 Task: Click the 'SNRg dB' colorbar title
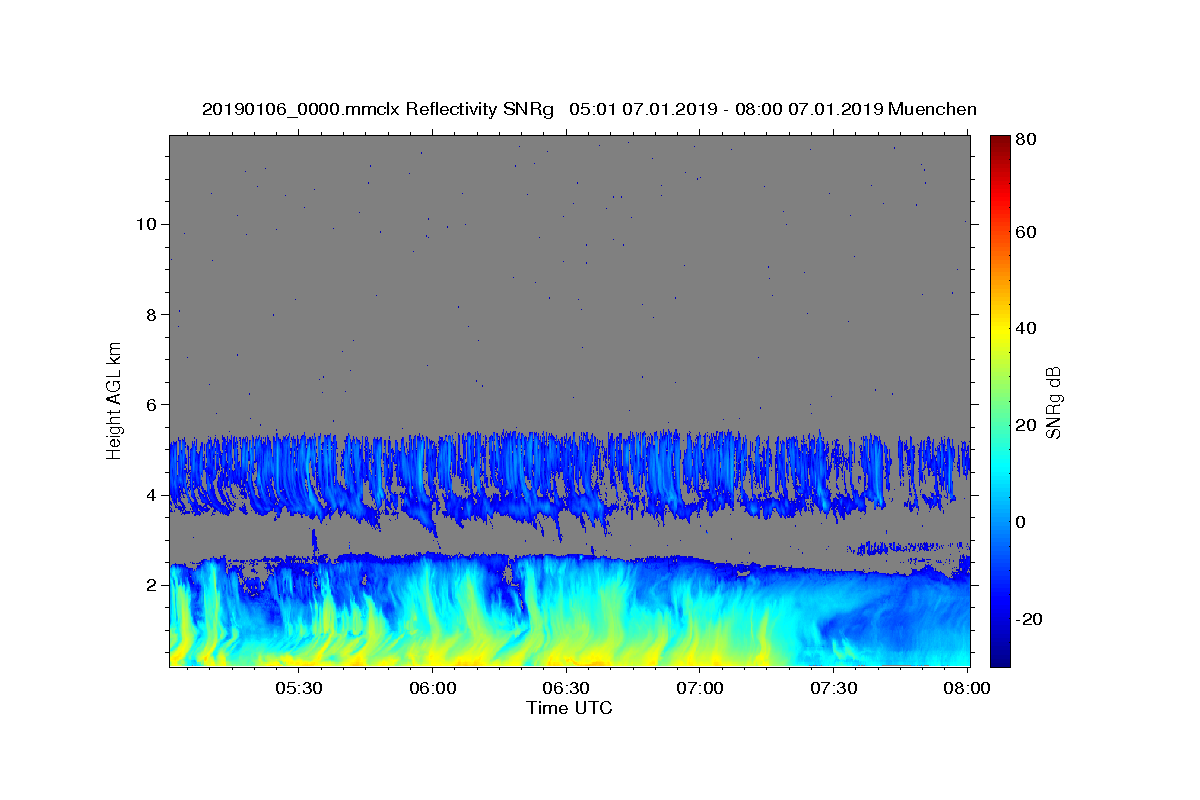[x=1054, y=402]
